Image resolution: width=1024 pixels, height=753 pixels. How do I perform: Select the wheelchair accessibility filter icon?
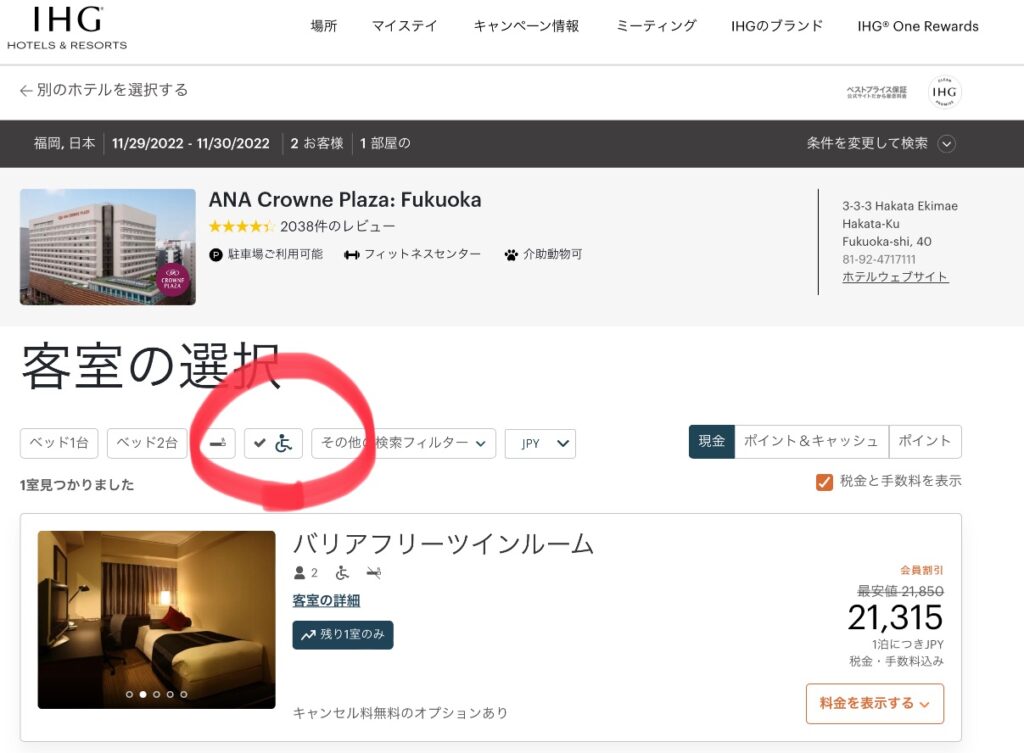click(273, 443)
